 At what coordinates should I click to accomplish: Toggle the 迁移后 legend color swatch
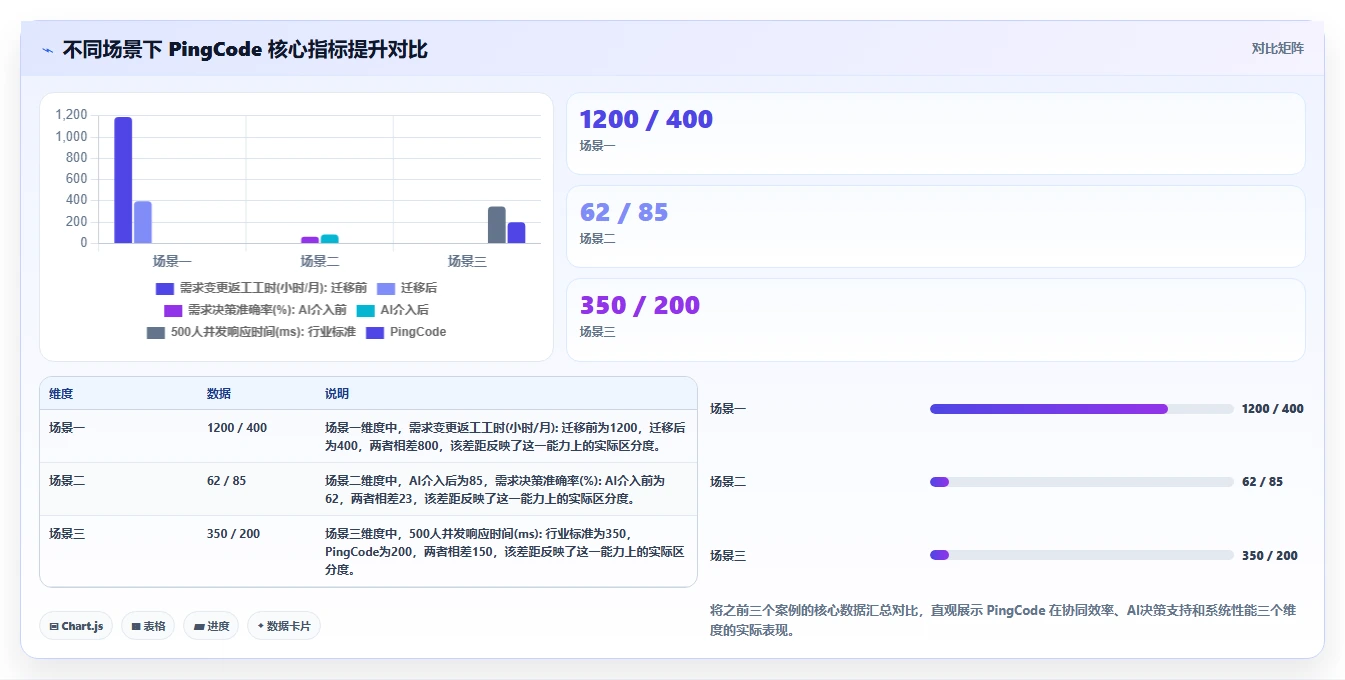click(386, 288)
